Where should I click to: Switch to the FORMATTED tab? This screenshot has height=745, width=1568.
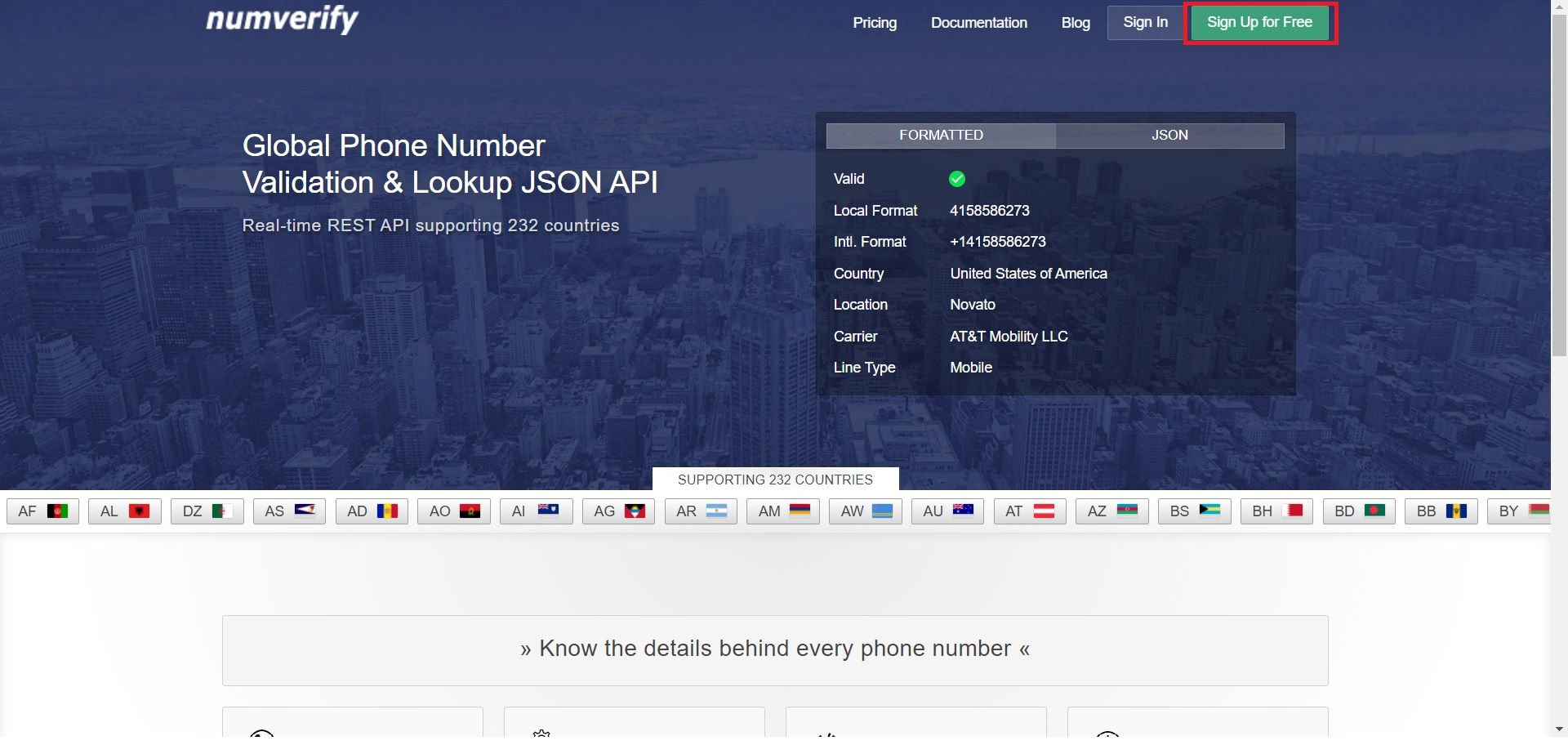point(941,136)
